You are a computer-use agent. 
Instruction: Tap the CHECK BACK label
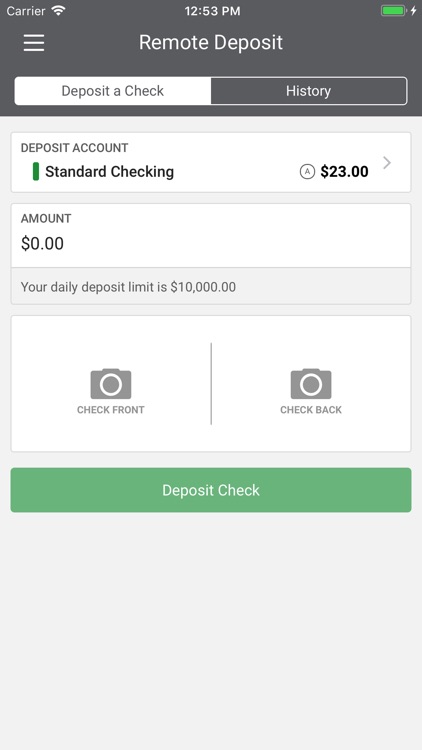pyautogui.click(x=311, y=410)
